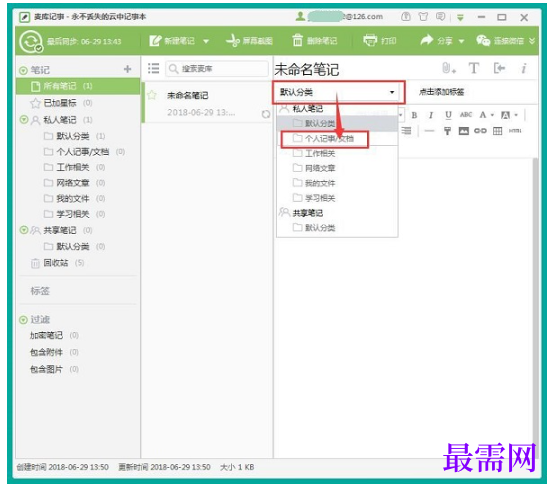Choose 默认分类 under 私人笔记 in dropdown list
The image size is (555, 489).
click(x=337, y=123)
